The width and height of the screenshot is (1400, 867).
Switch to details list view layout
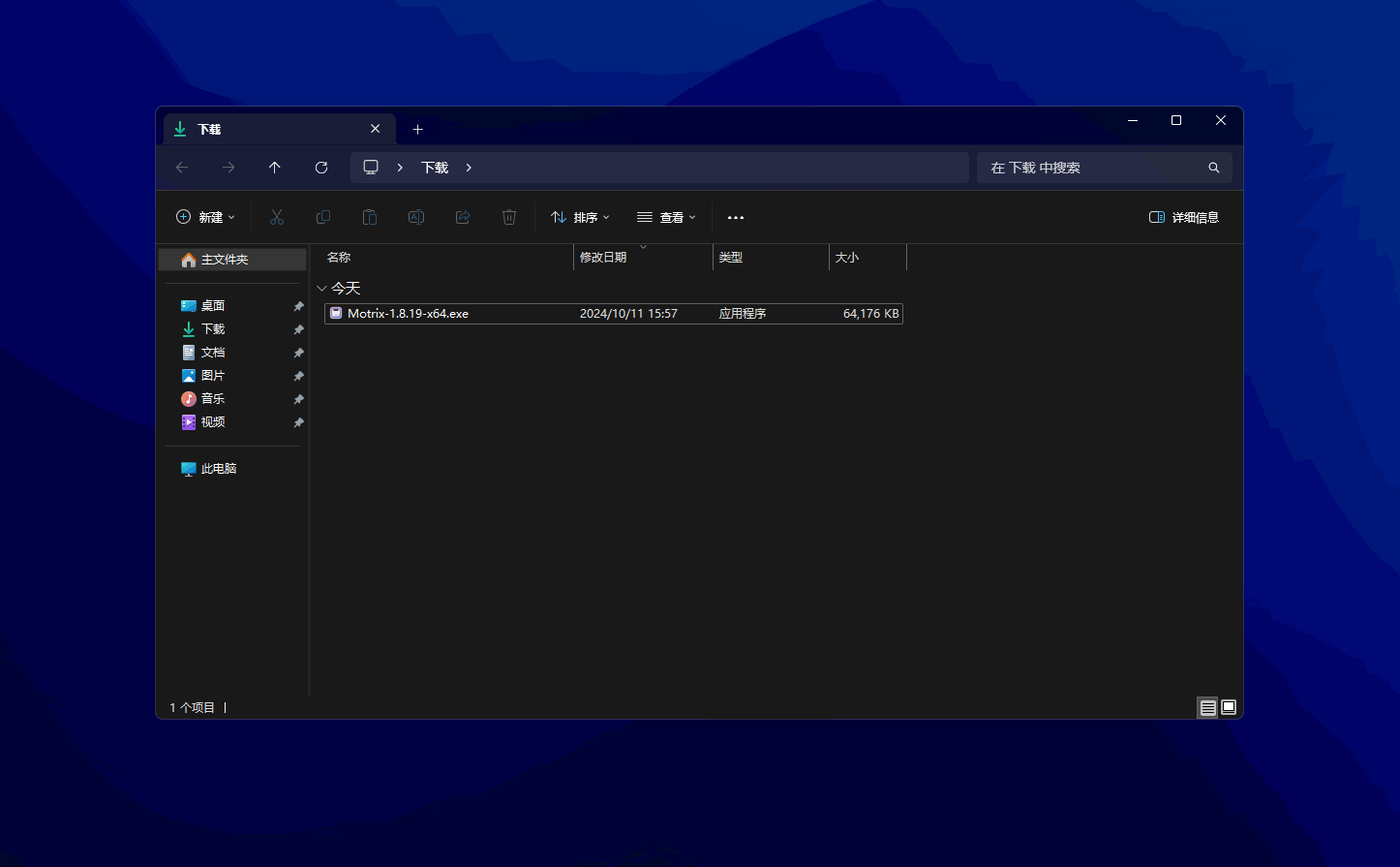point(1207,707)
